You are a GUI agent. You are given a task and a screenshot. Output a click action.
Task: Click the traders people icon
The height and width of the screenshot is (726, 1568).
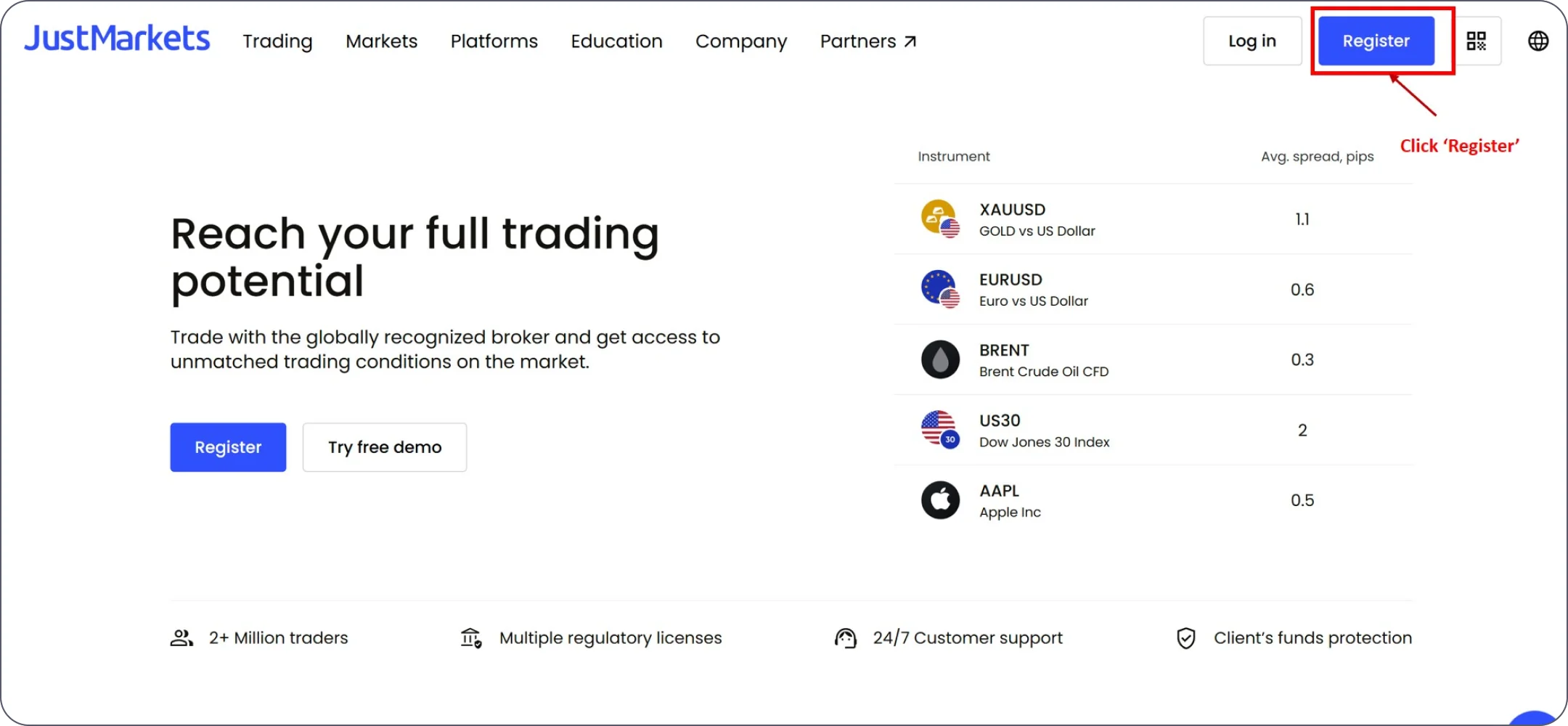pos(181,638)
